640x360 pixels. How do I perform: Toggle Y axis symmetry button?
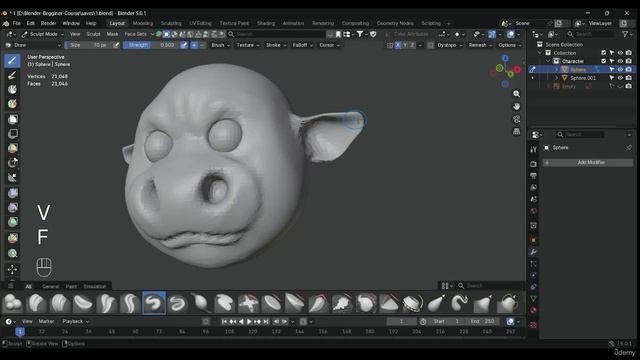point(405,45)
